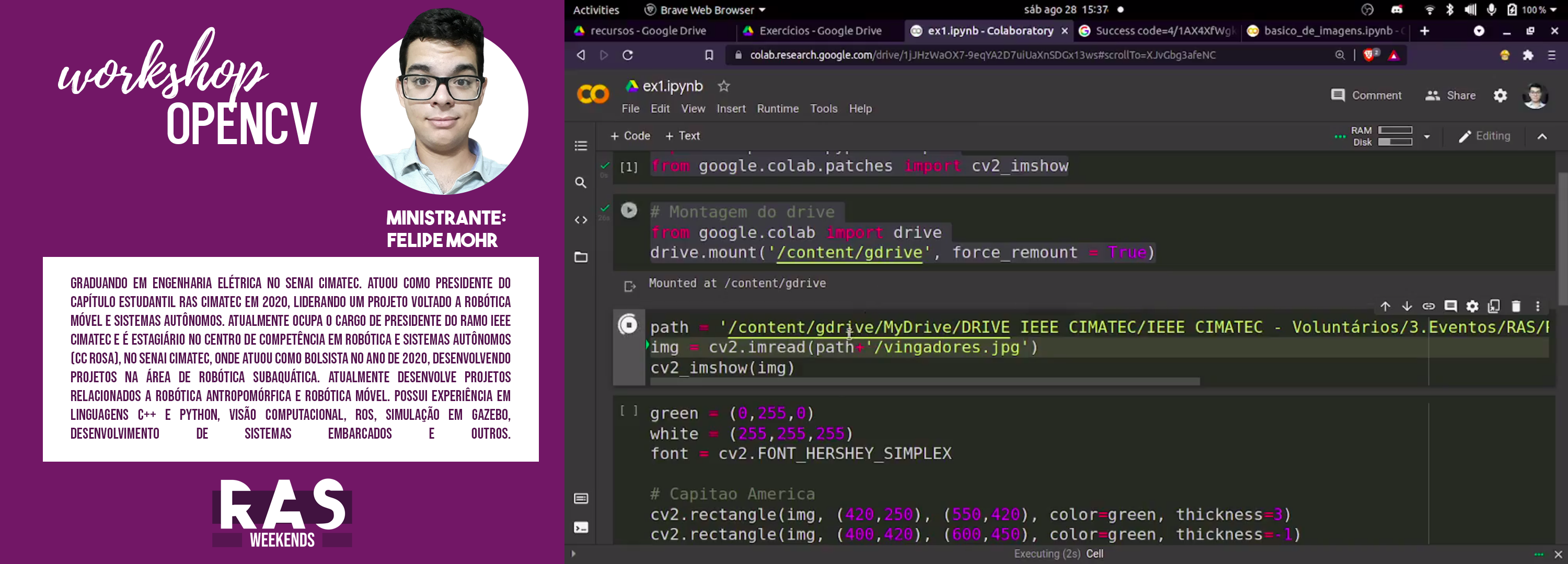
Task: Run the Montagem do drive cell
Action: pos(629,210)
